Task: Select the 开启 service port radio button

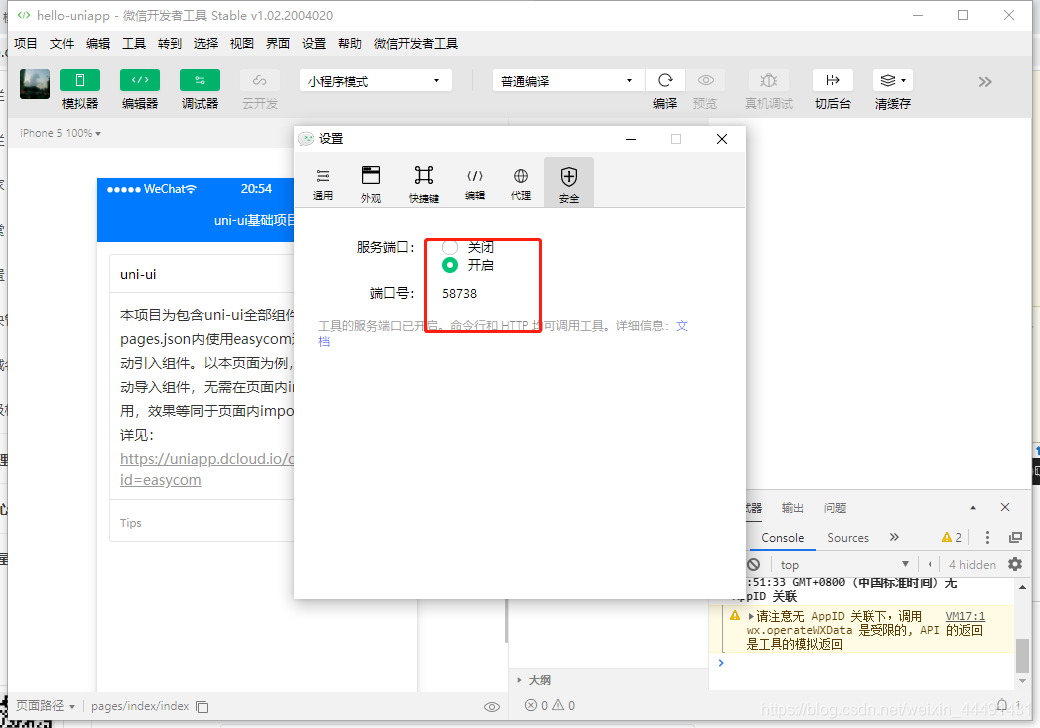Action: 450,265
